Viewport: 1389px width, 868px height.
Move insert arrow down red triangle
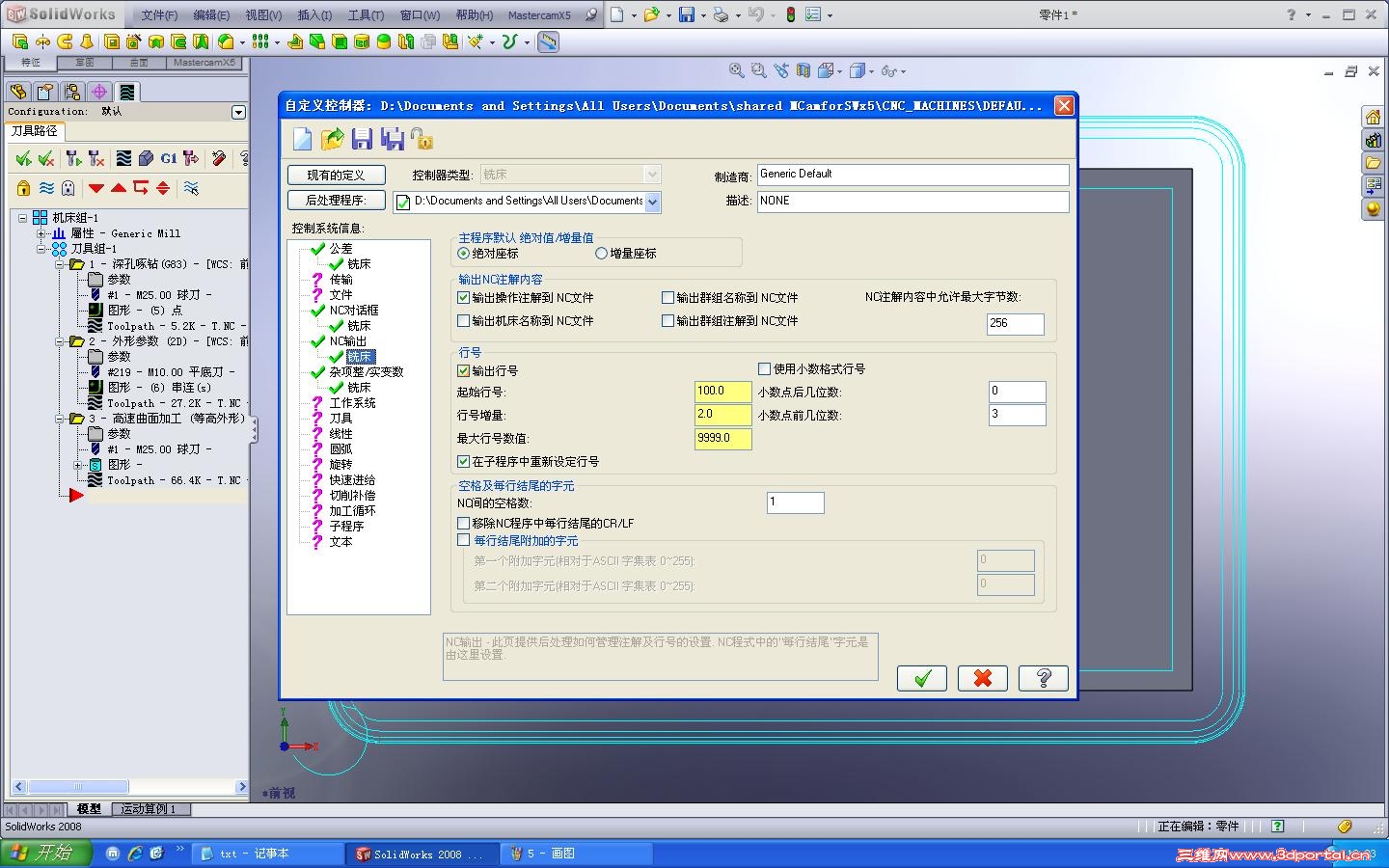click(96, 188)
